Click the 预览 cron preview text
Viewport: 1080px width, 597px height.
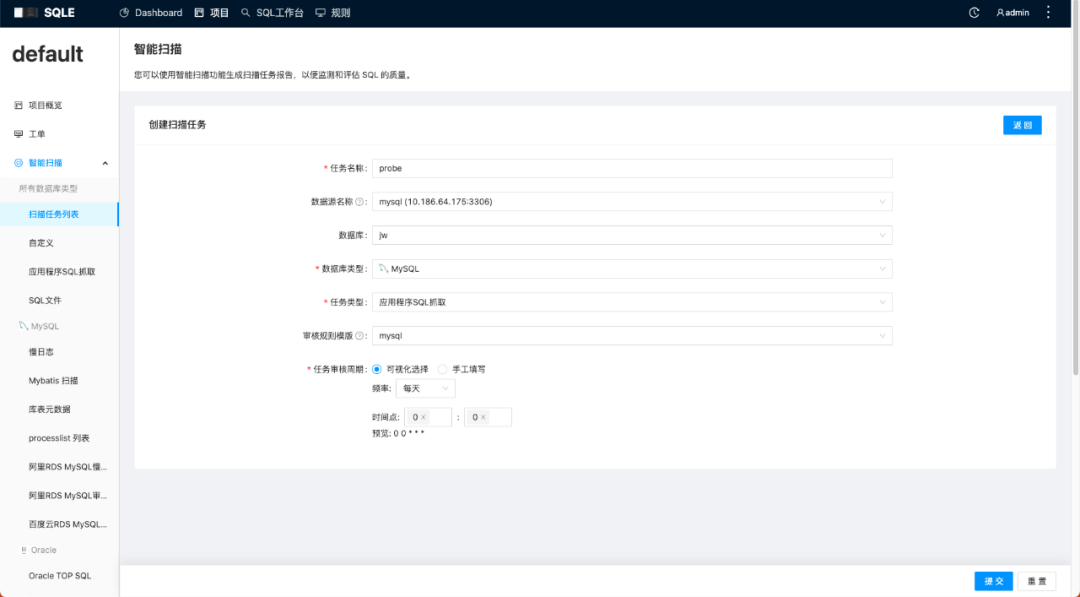point(398,434)
